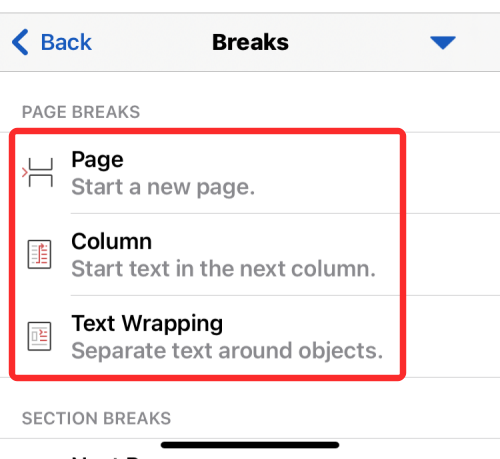Choose the Text Wrapping option label
Image resolution: width=500 pixels, height=459 pixels.
click(x=147, y=324)
